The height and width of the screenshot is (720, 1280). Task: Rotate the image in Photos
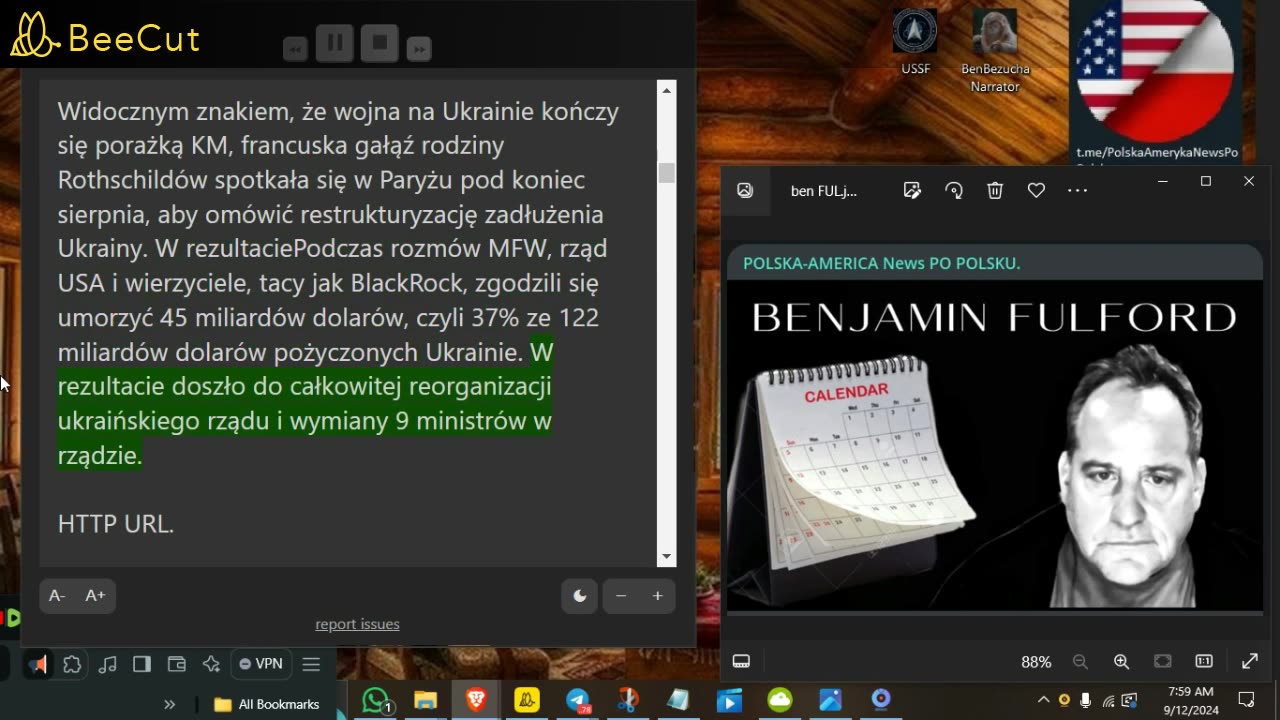pyautogui.click(x=954, y=190)
